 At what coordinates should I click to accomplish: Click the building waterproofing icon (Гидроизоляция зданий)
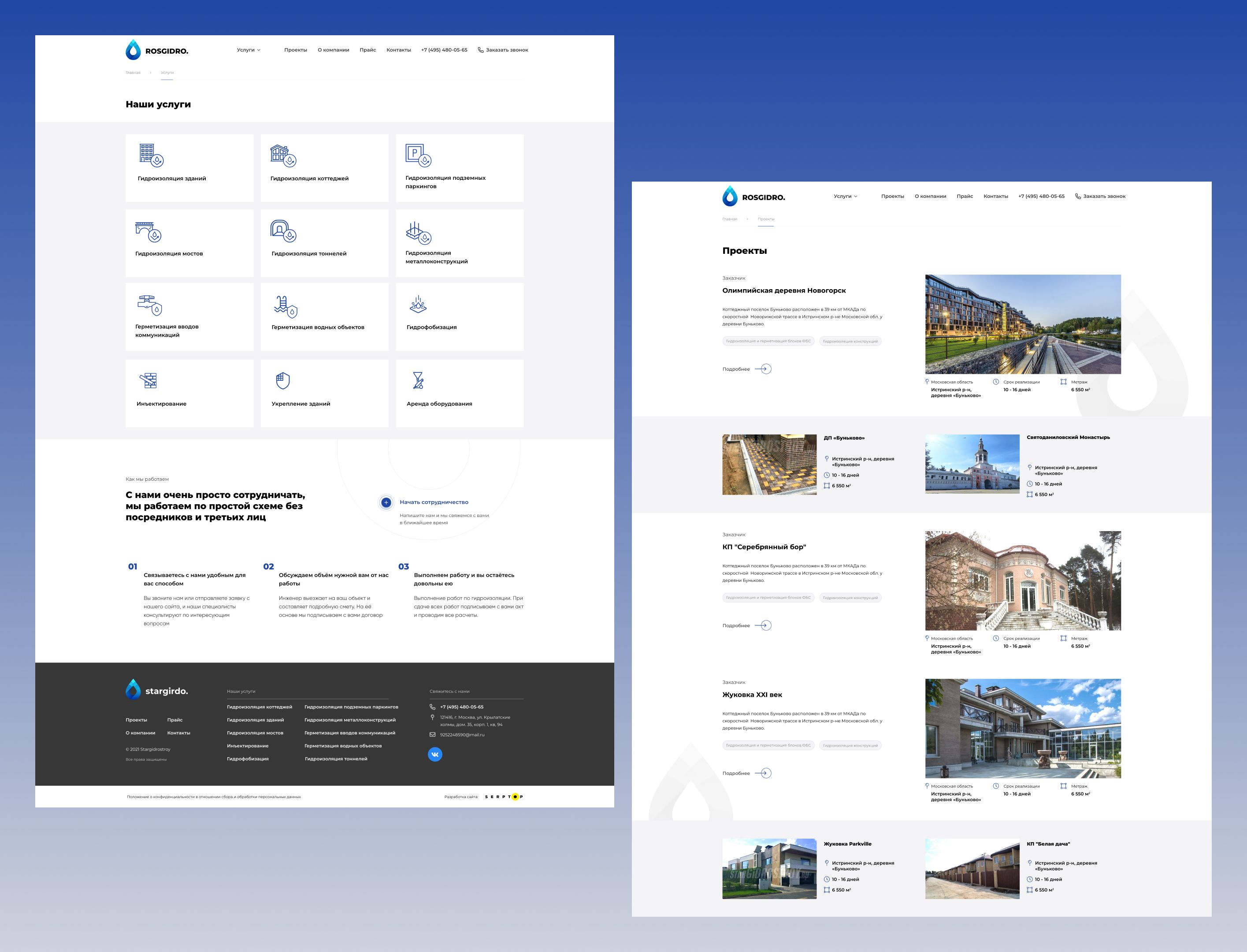pyautogui.click(x=151, y=155)
